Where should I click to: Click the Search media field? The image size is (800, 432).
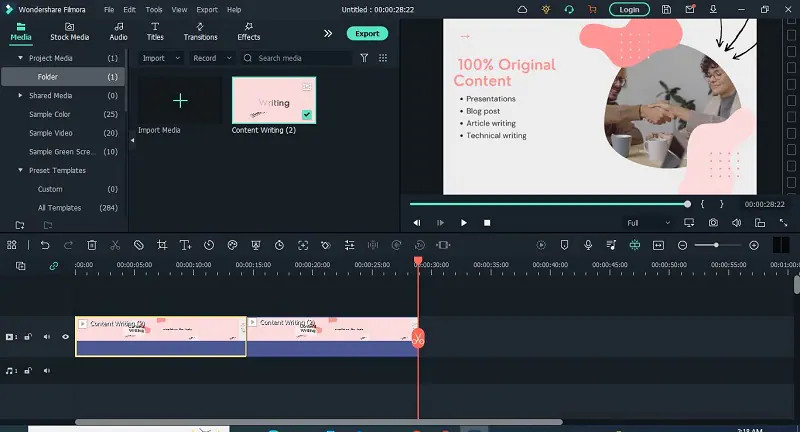click(297, 58)
